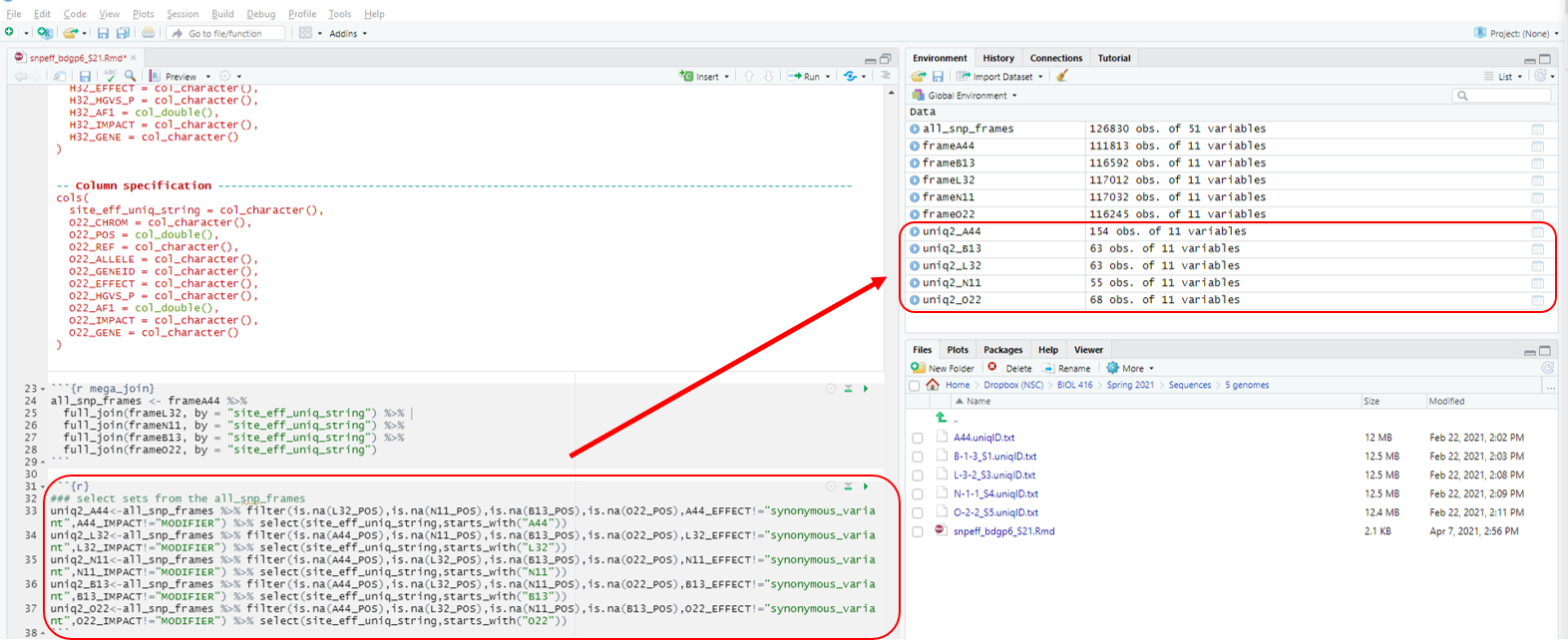
Task: Click the New File plus icon
Action: point(10,33)
